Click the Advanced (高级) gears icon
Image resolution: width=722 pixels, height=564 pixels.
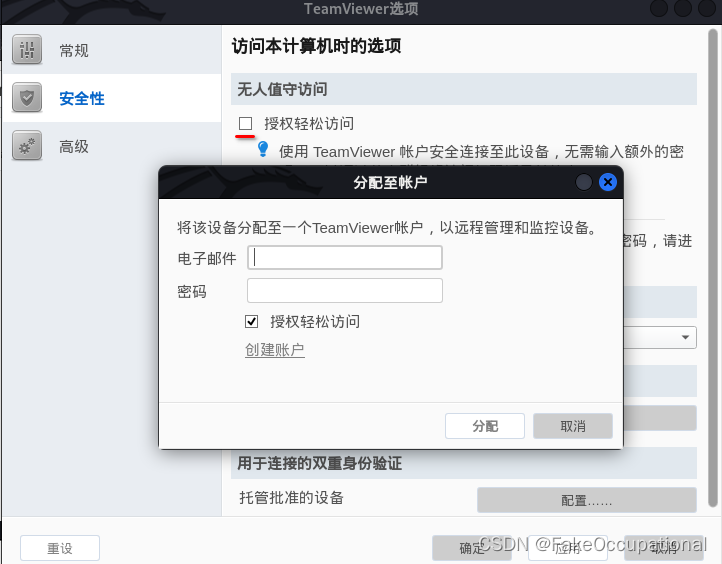(x=27, y=145)
